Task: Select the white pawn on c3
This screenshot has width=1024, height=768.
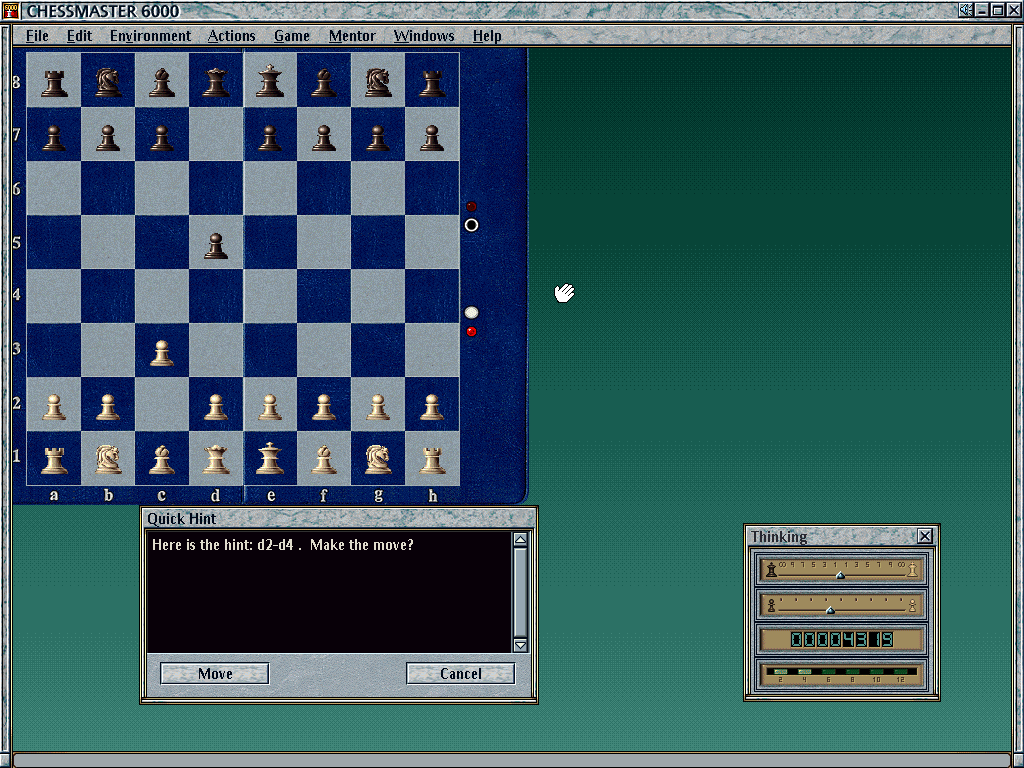Action: 162,353
